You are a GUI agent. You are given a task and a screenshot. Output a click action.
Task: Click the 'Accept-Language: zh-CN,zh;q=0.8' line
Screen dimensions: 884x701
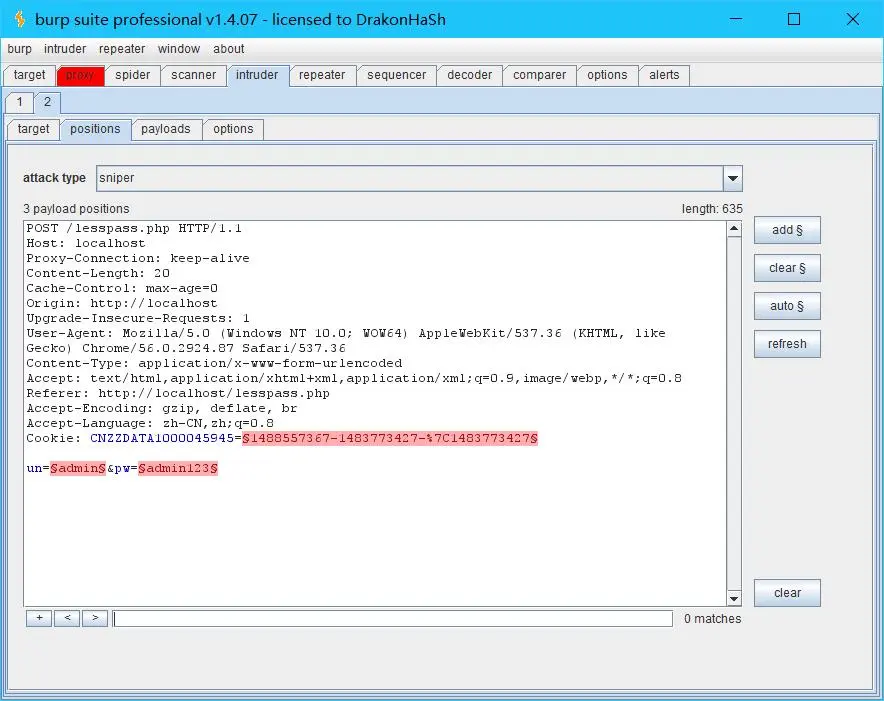tap(150, 423)
